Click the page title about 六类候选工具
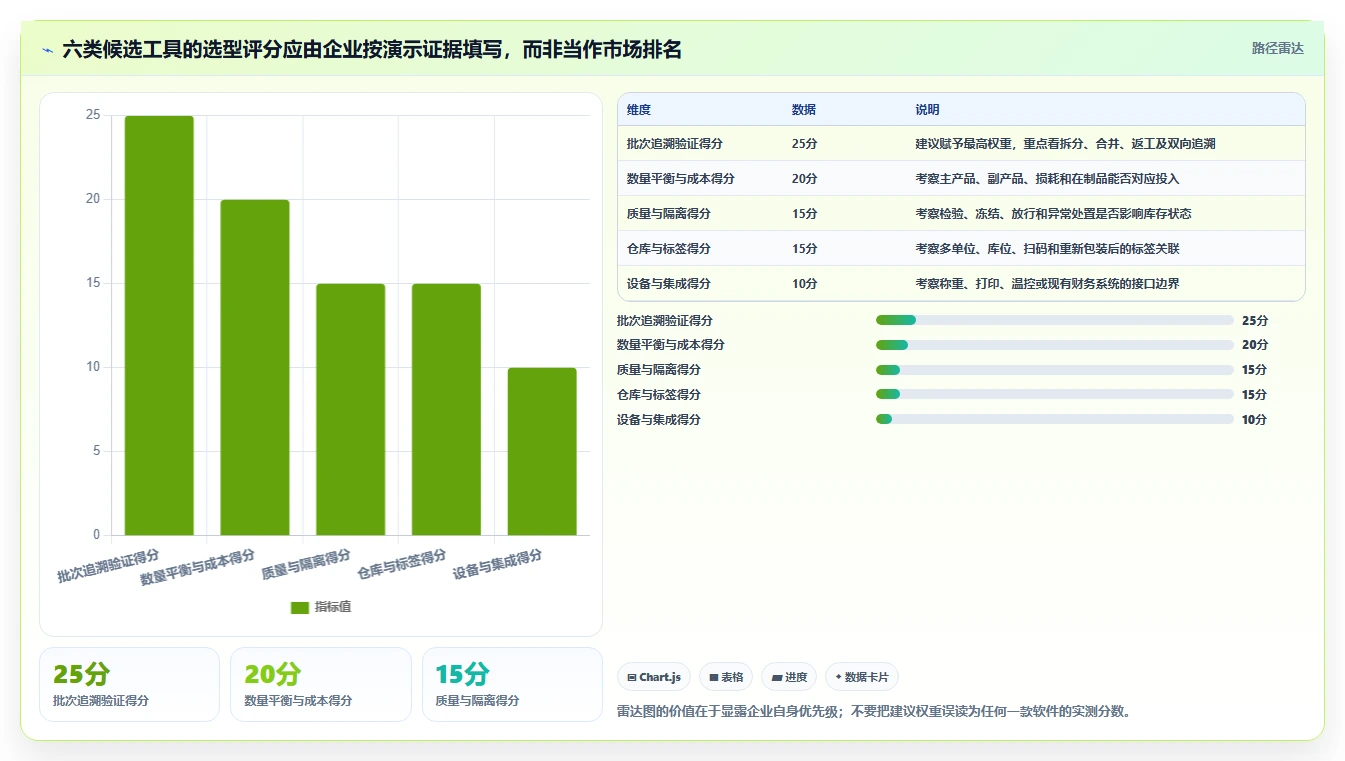This screenshot has width=1345, height=761. click(372, 50)
